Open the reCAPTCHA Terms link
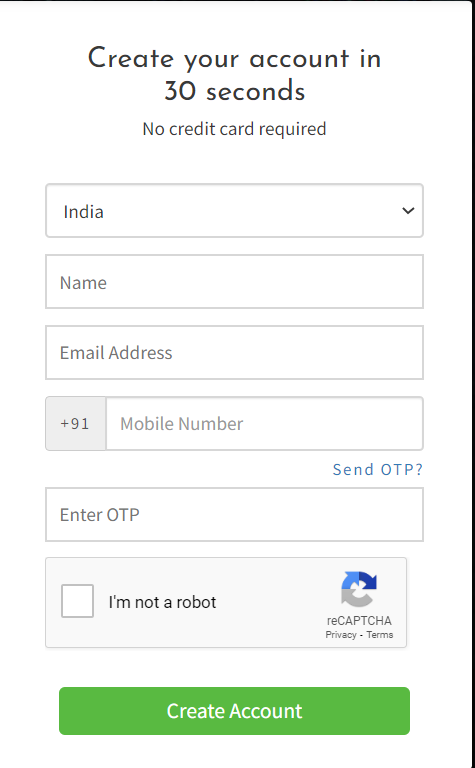This screenshot has width=475, height=768. click(380, 635)
